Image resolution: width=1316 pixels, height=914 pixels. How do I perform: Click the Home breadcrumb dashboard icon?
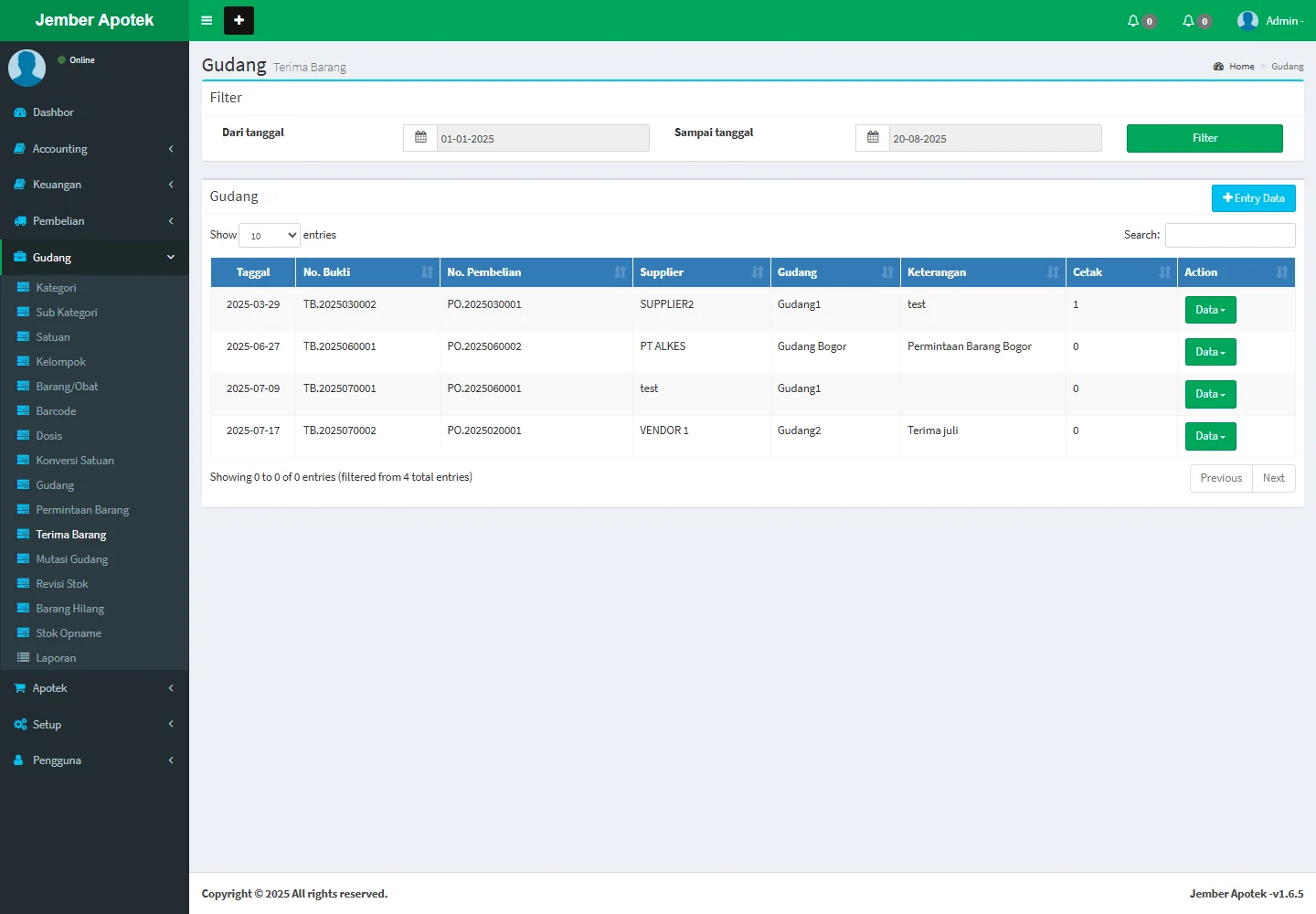pyautogui.click(x=1218, y=67)
